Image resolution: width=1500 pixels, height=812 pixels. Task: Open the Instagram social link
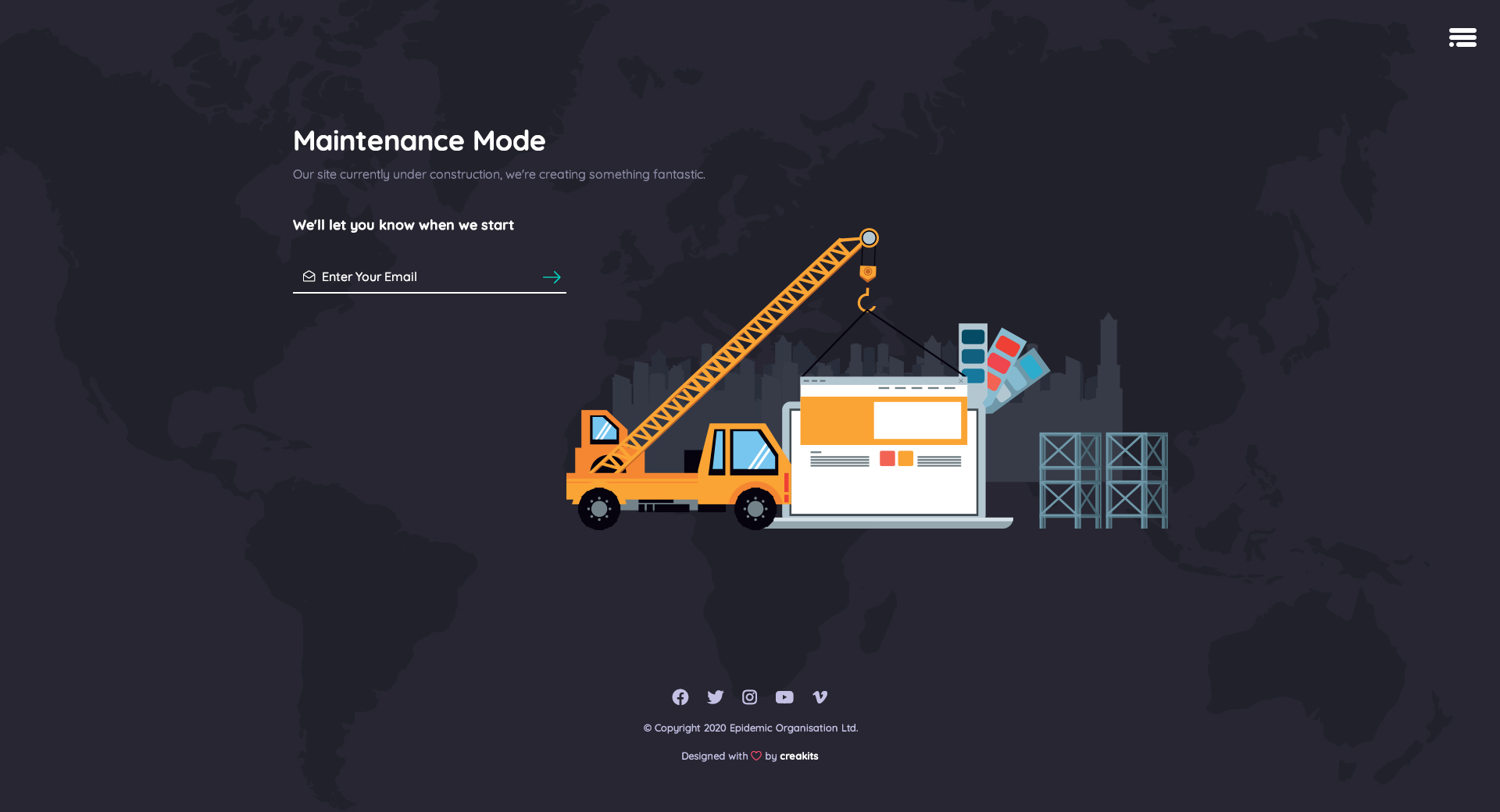(x=750, y=697)
